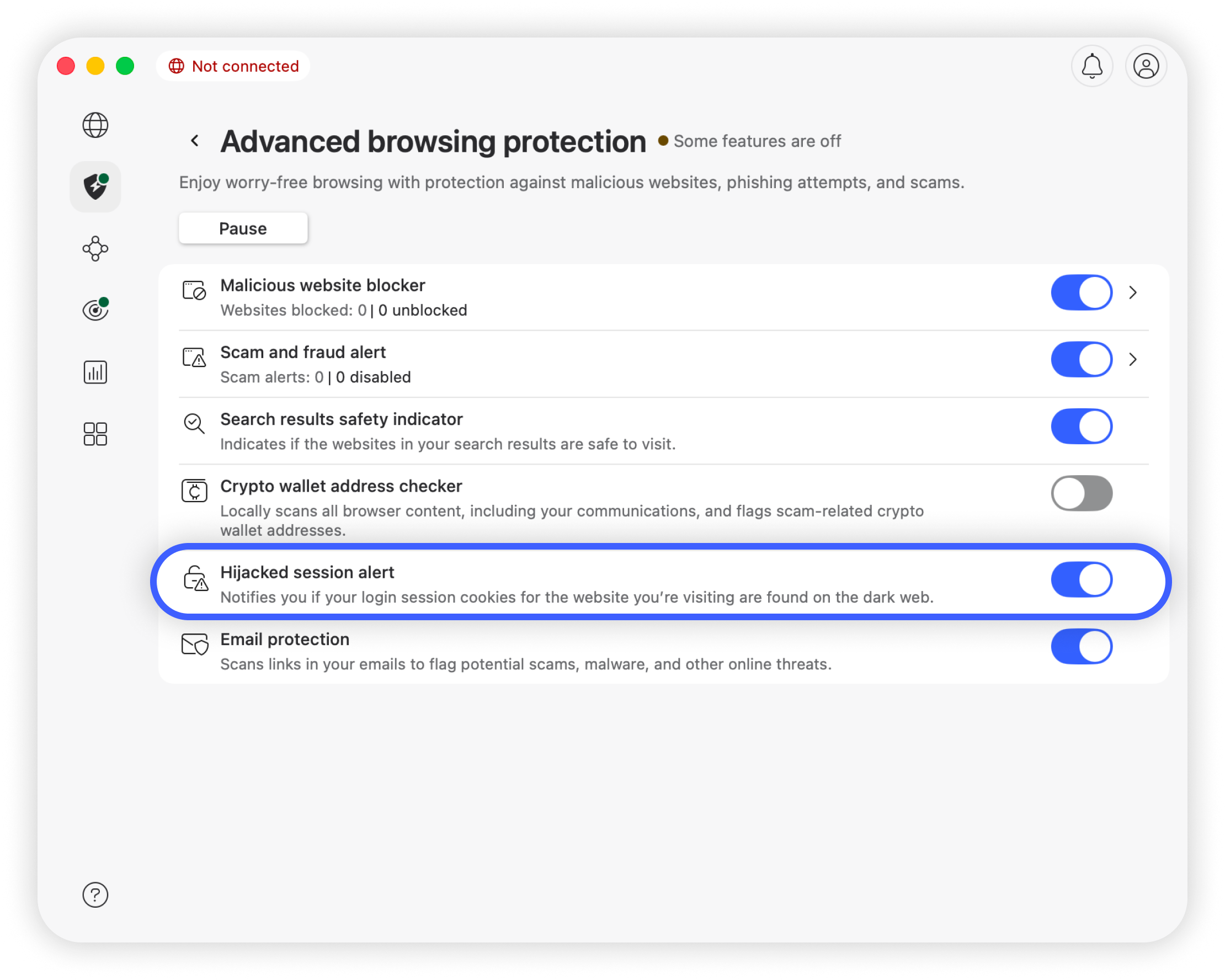Screen dimensions: 1225x980
Task: Enable the Crypto wallet address checker toggle
Action: coord(1081,493)
